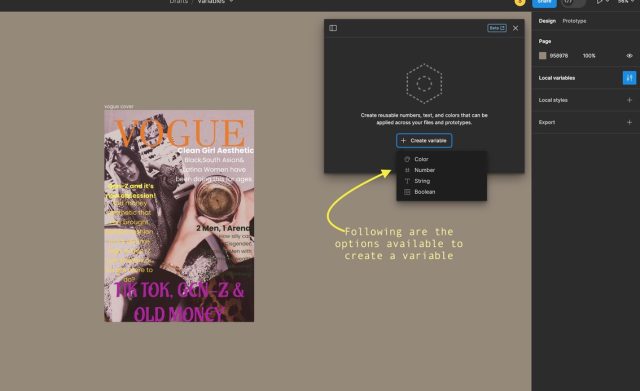Select the TIK TOK, GEN-Z & headline

pos(180,290)
